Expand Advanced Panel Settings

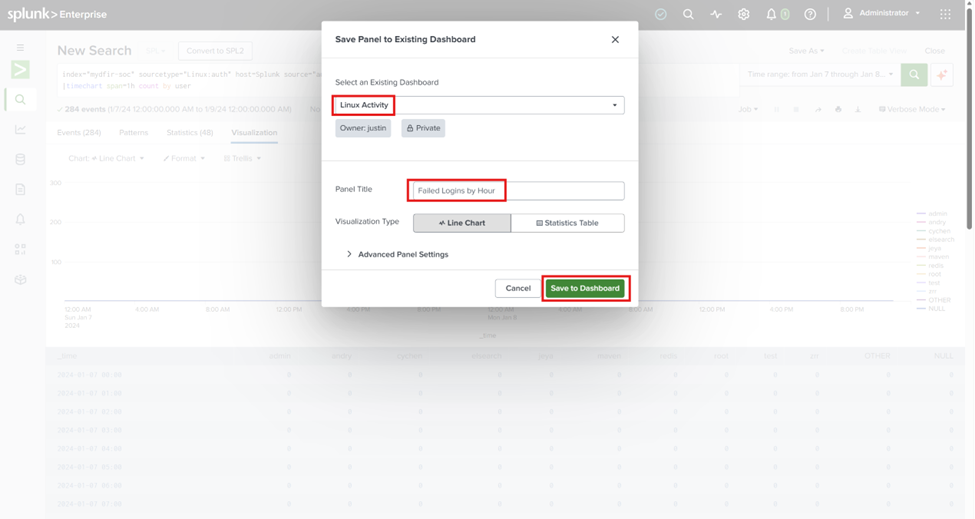click(x=397, y=254)
